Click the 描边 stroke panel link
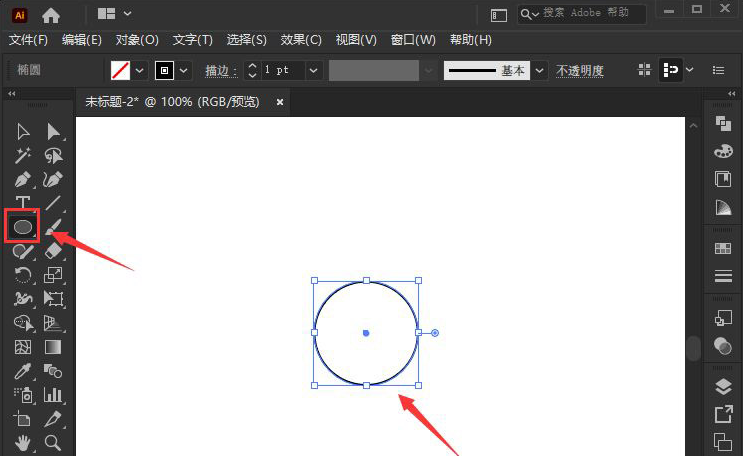The image size is (743, 456). pyautogui.click(x=220, y=71)
